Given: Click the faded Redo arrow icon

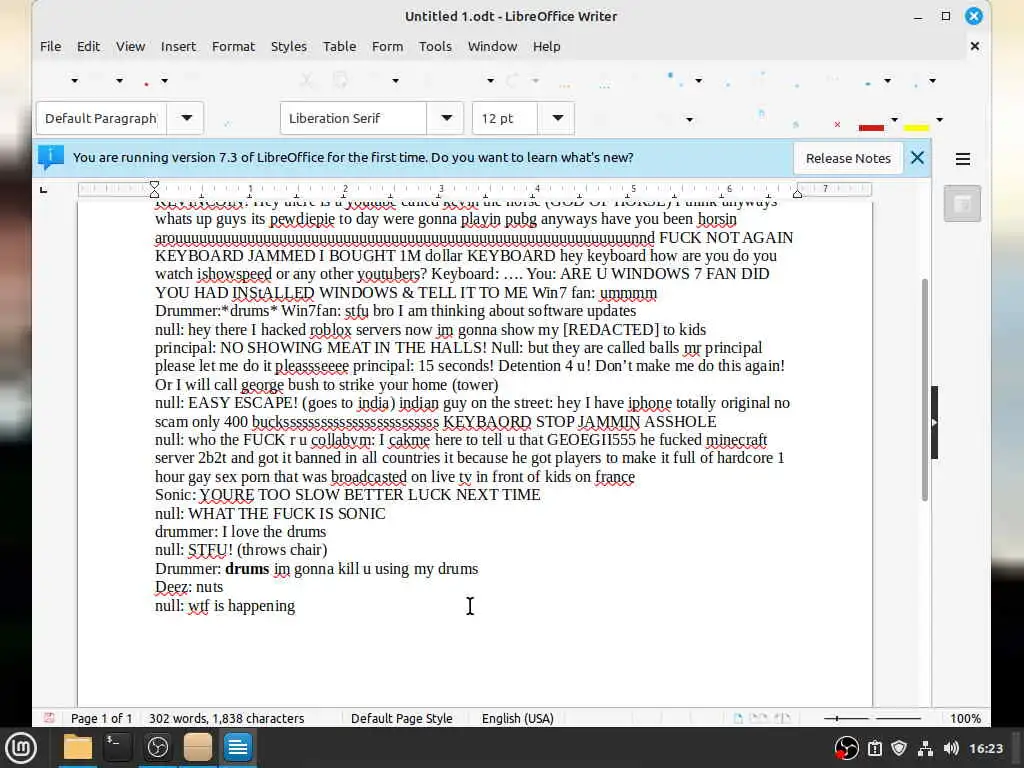Looking at the screenshot, I should (513, 80).
